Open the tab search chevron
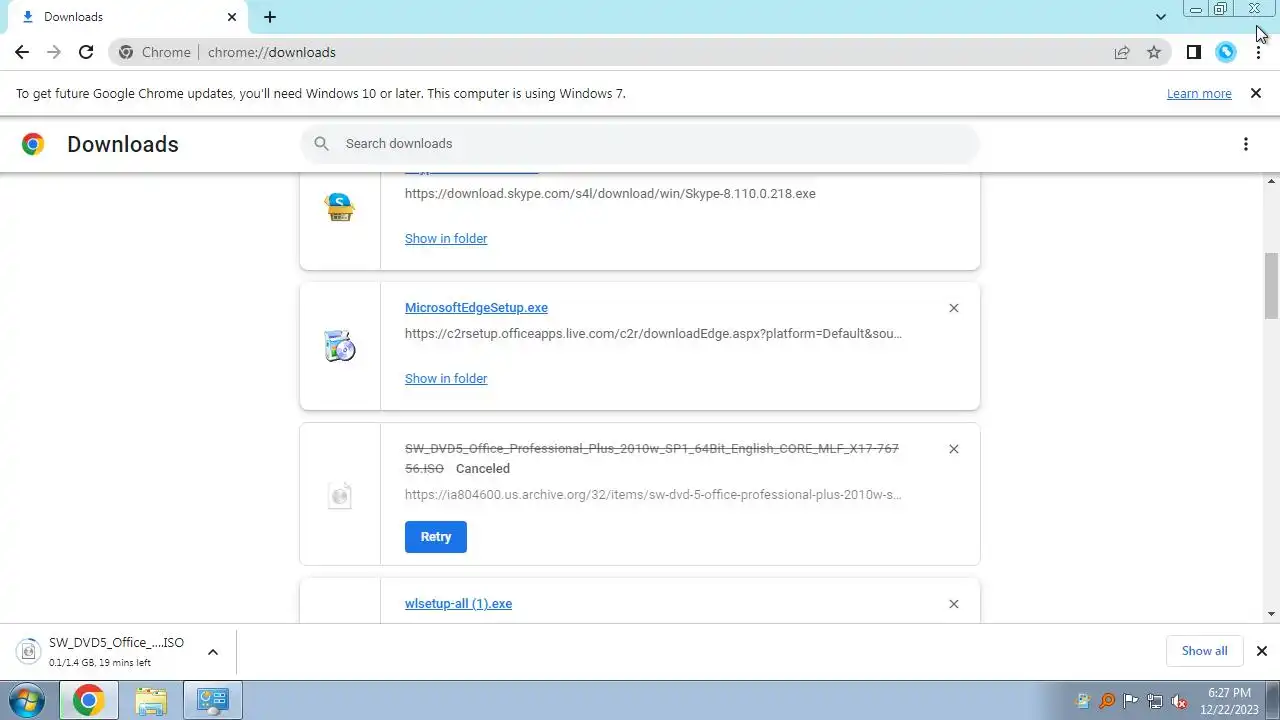 1160,17
